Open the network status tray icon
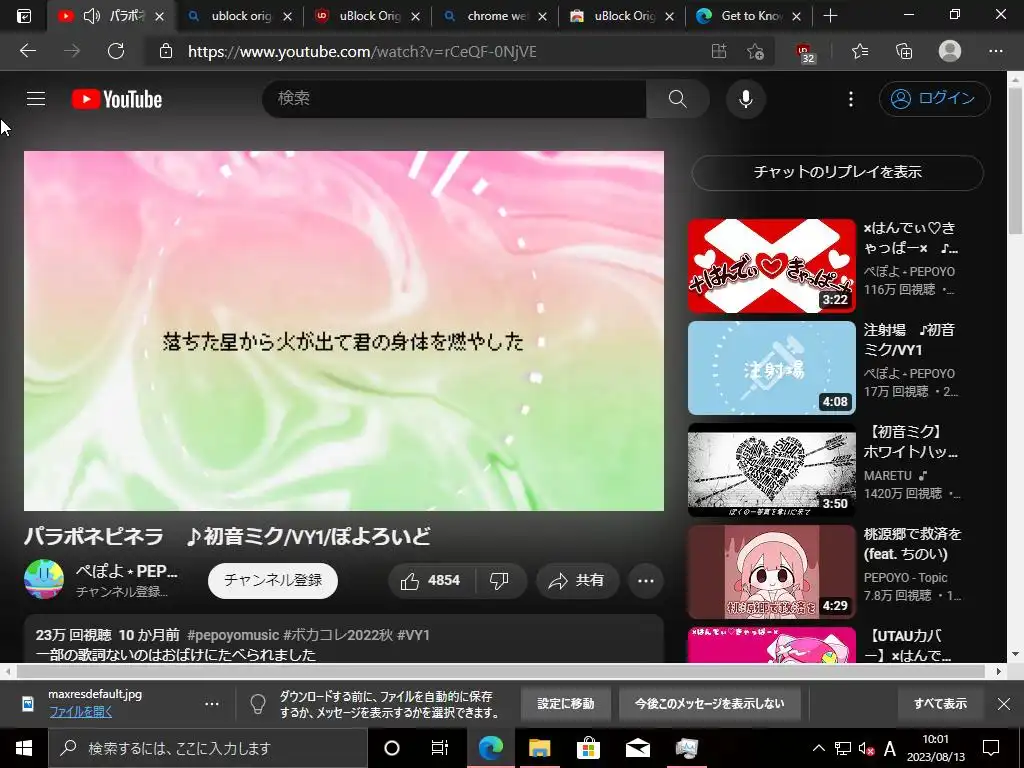1024x768 pixels. (843, 748)
